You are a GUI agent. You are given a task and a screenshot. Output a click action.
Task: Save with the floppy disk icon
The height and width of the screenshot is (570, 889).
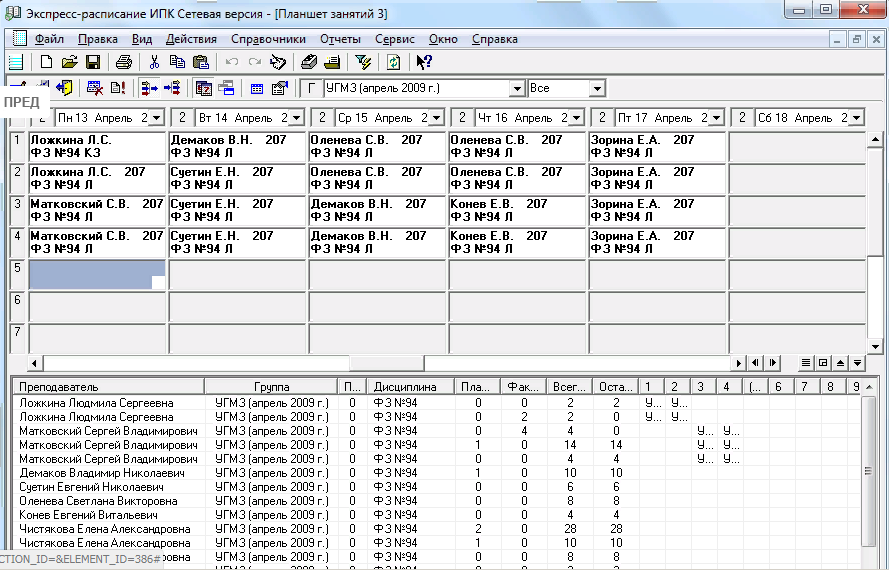[x=92, y=63]
